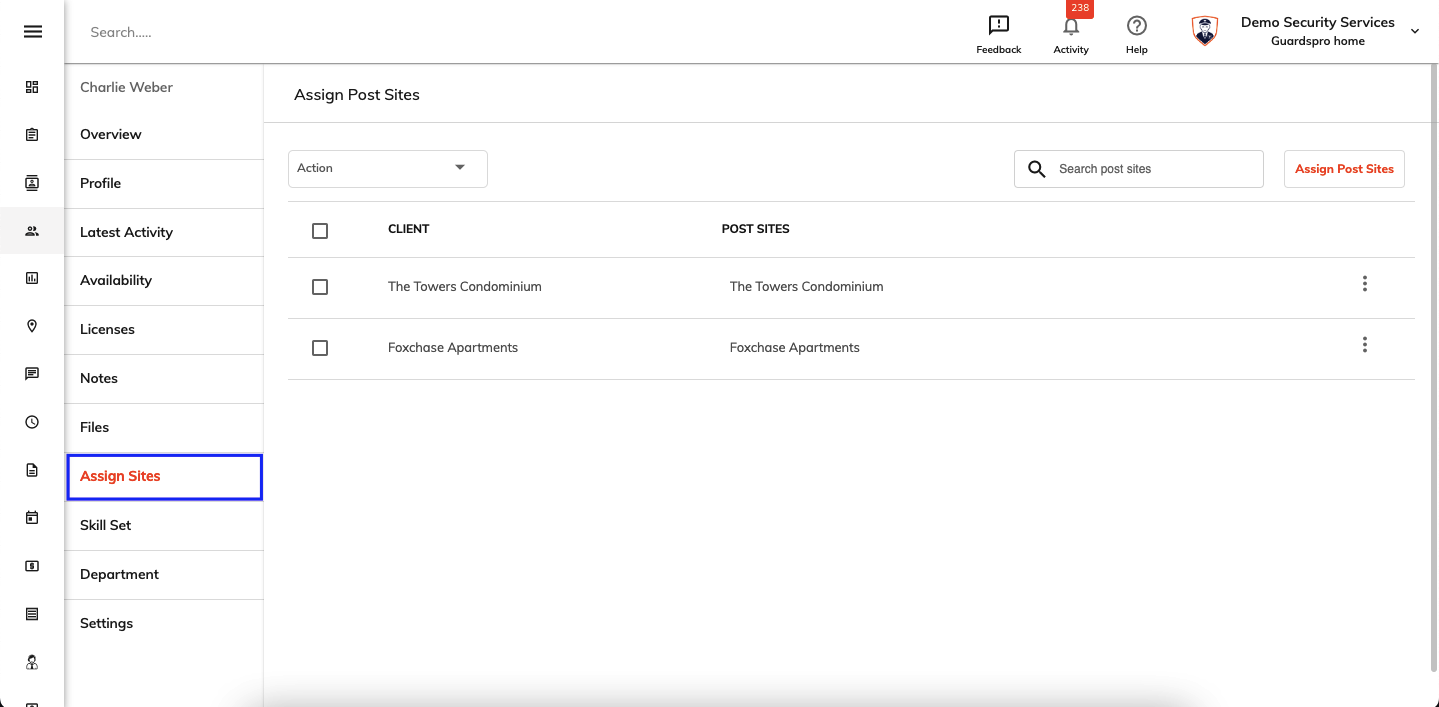Expand the Demo Security Services account menu
Viewport: 1439px width, 707px height.
pyautogui.click(x=1415, y=32)
